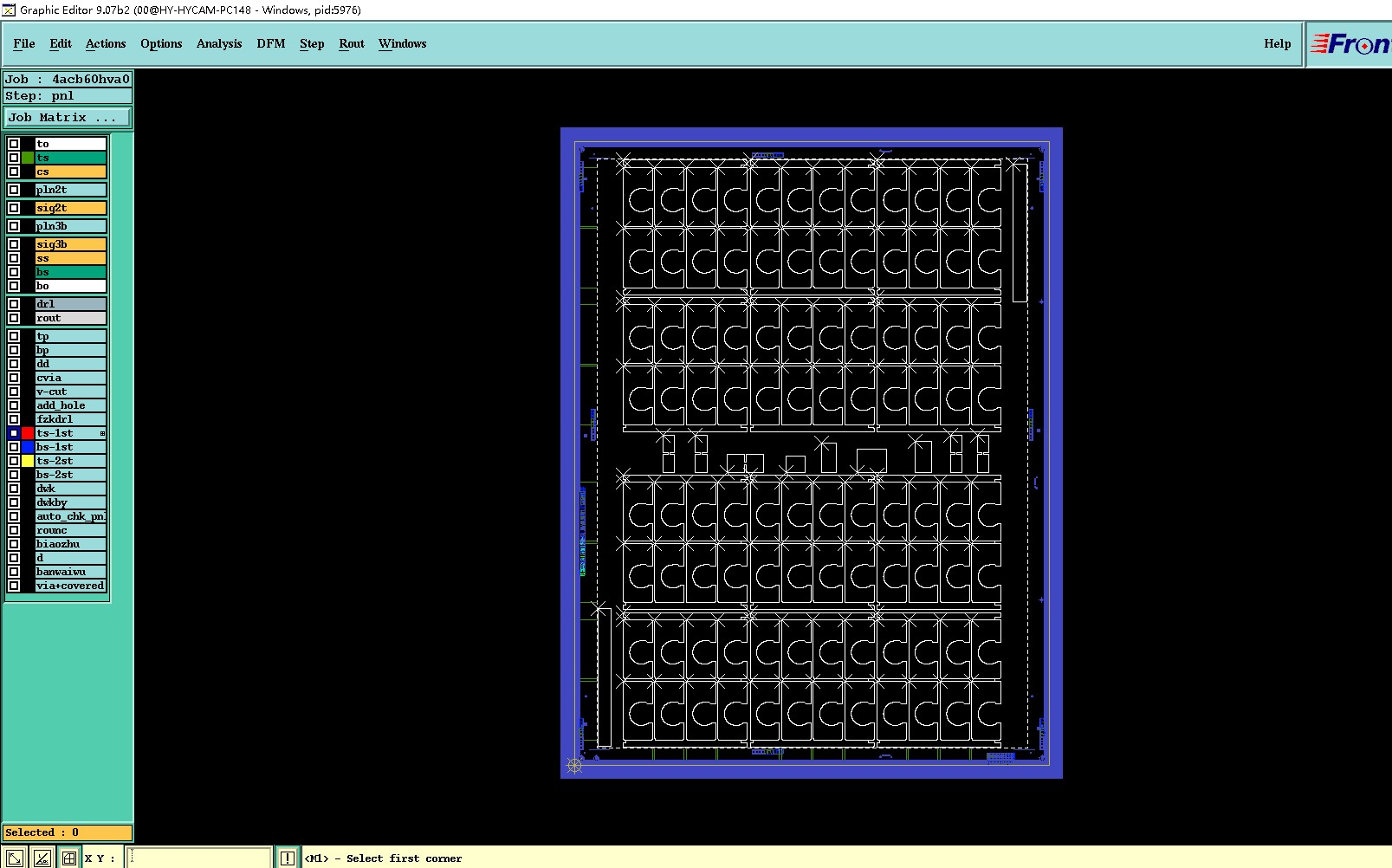Image resolution: width=1392 pixels, height=868 pixels.
Task: Select layer name dwkby
Action: point(71,502)
